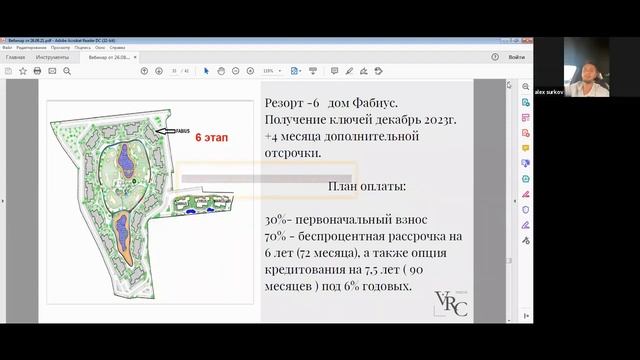Open Export PDF tool in right pane
Screen dimensions: 640x360
click(x=526, y=102)
